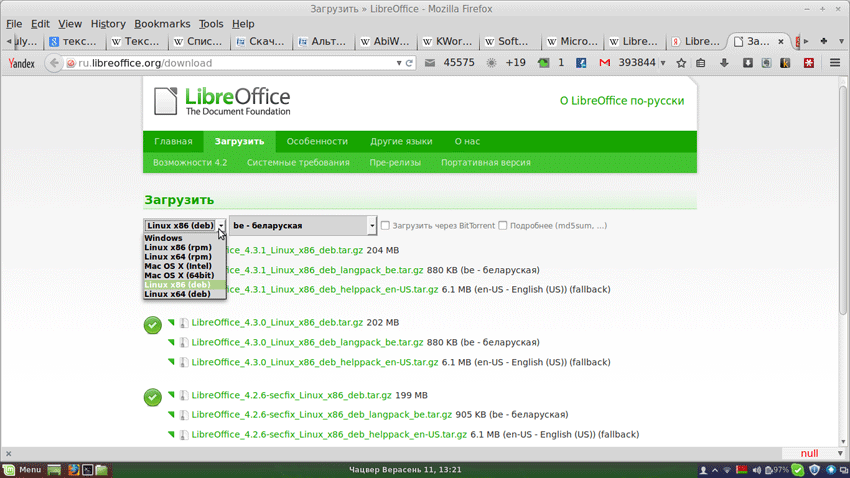Select Linux x64 (deb) from the list

pos(177,294)
